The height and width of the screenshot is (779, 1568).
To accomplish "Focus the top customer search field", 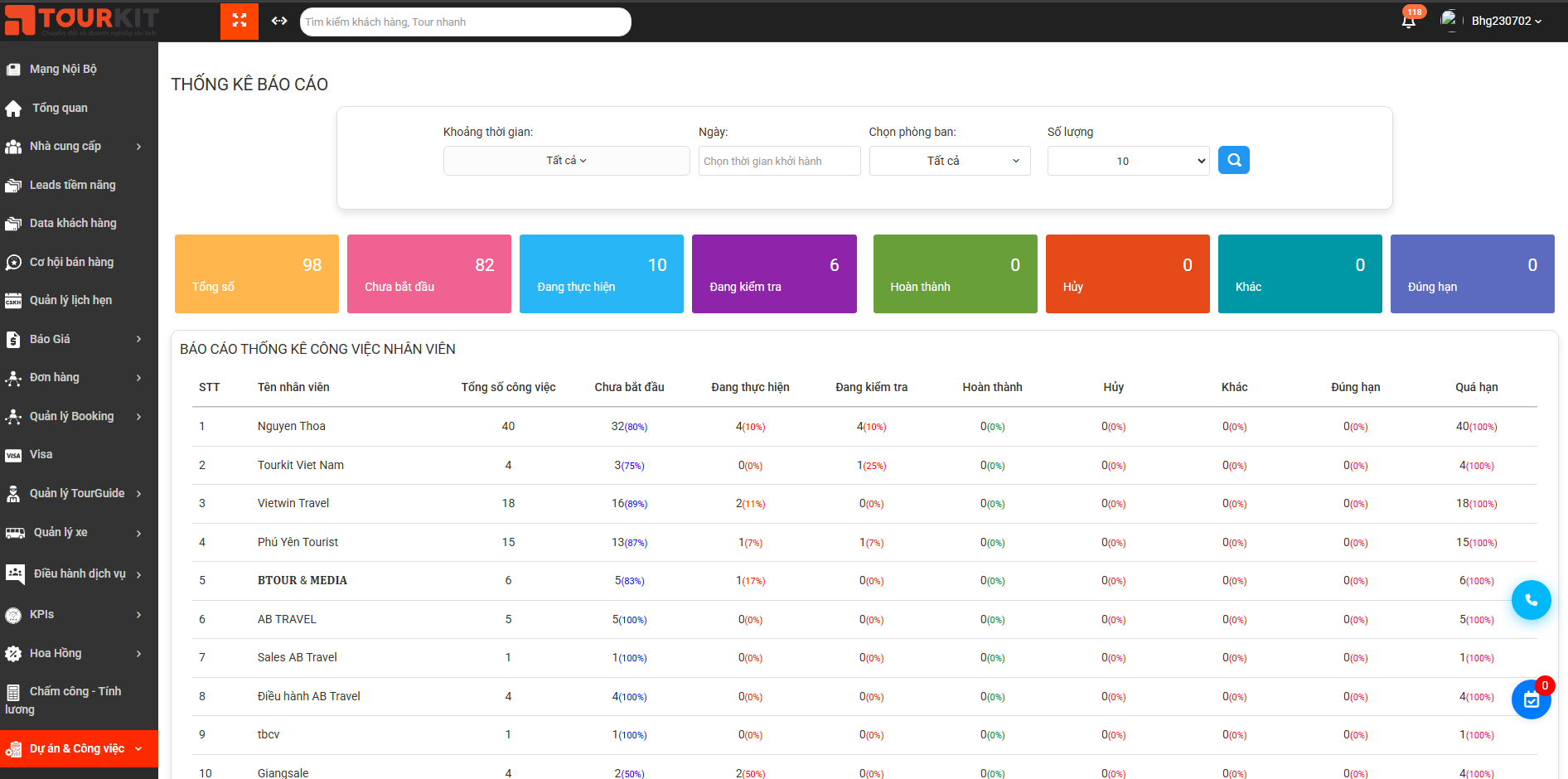I will click(x=466, y=22).
